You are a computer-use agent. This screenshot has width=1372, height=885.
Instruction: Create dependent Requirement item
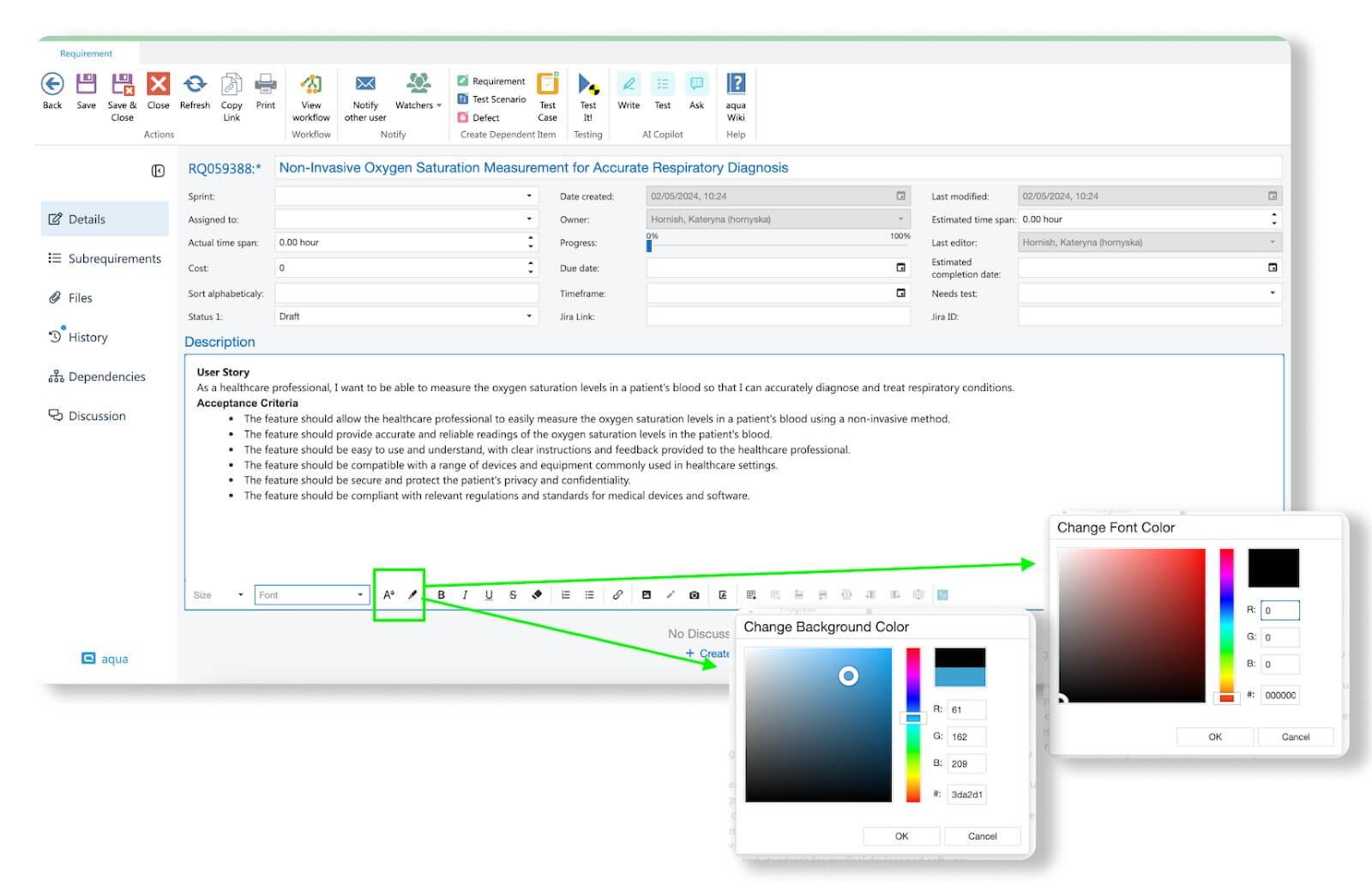[491, 81]
